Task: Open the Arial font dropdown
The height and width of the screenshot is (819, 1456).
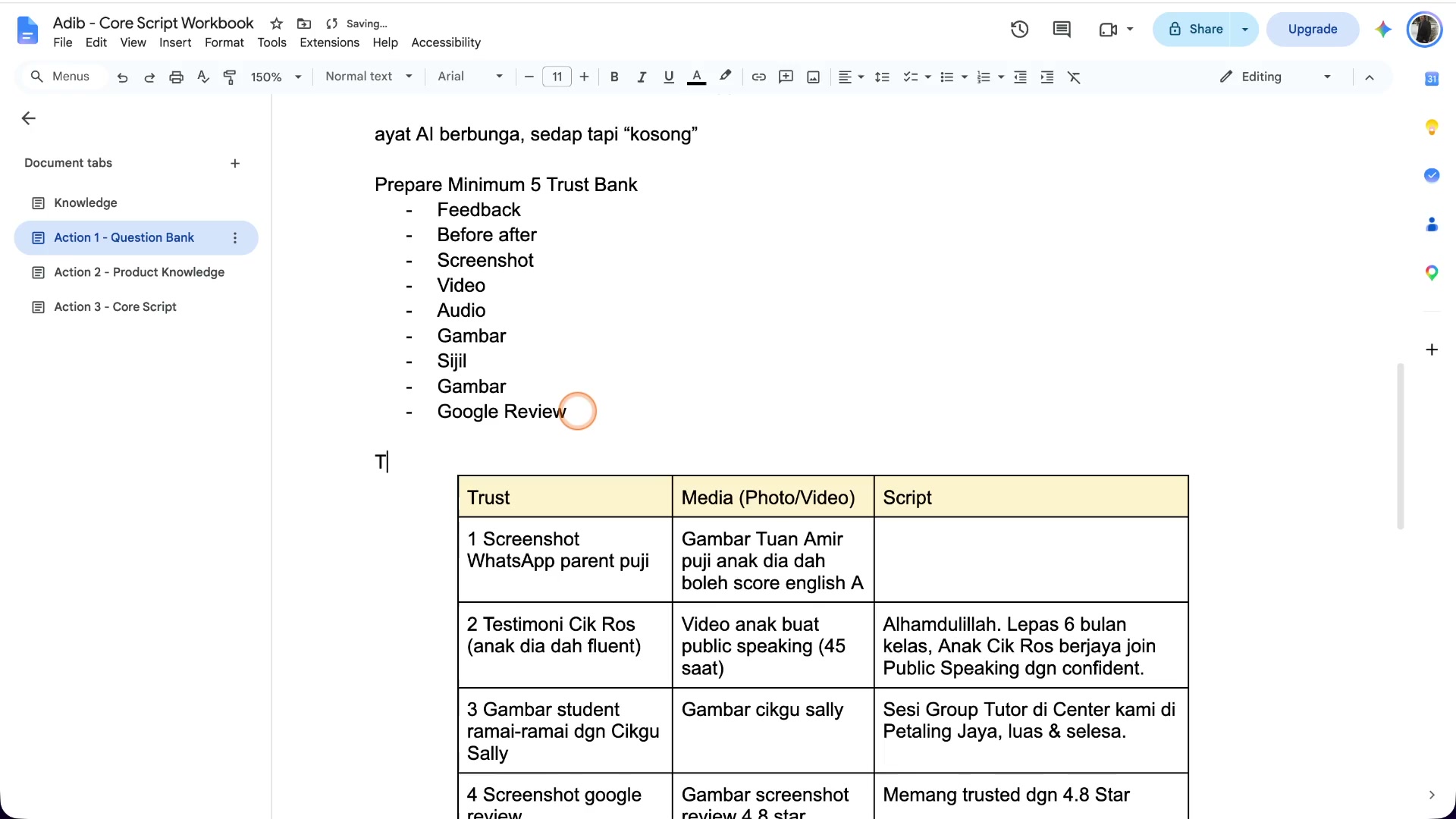Action: [470, 77]
